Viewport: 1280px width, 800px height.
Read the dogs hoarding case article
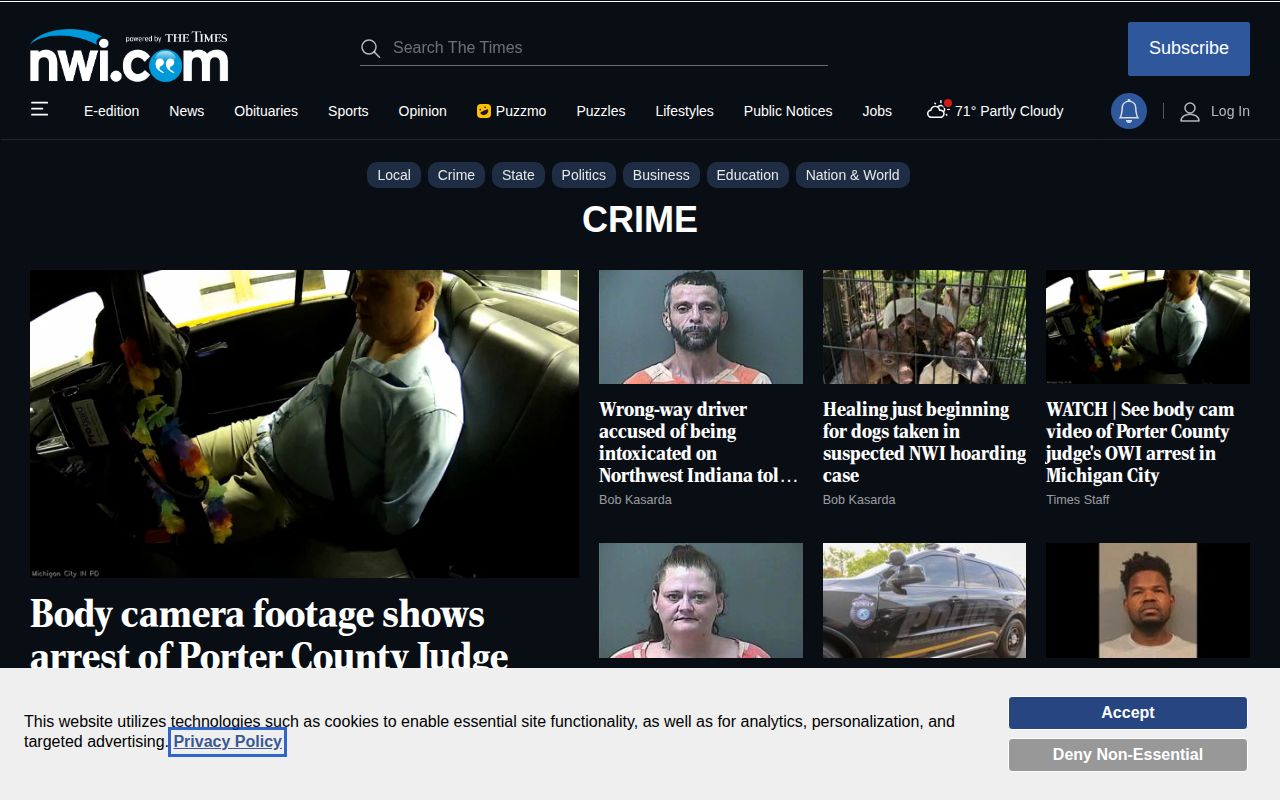[924, 442]
